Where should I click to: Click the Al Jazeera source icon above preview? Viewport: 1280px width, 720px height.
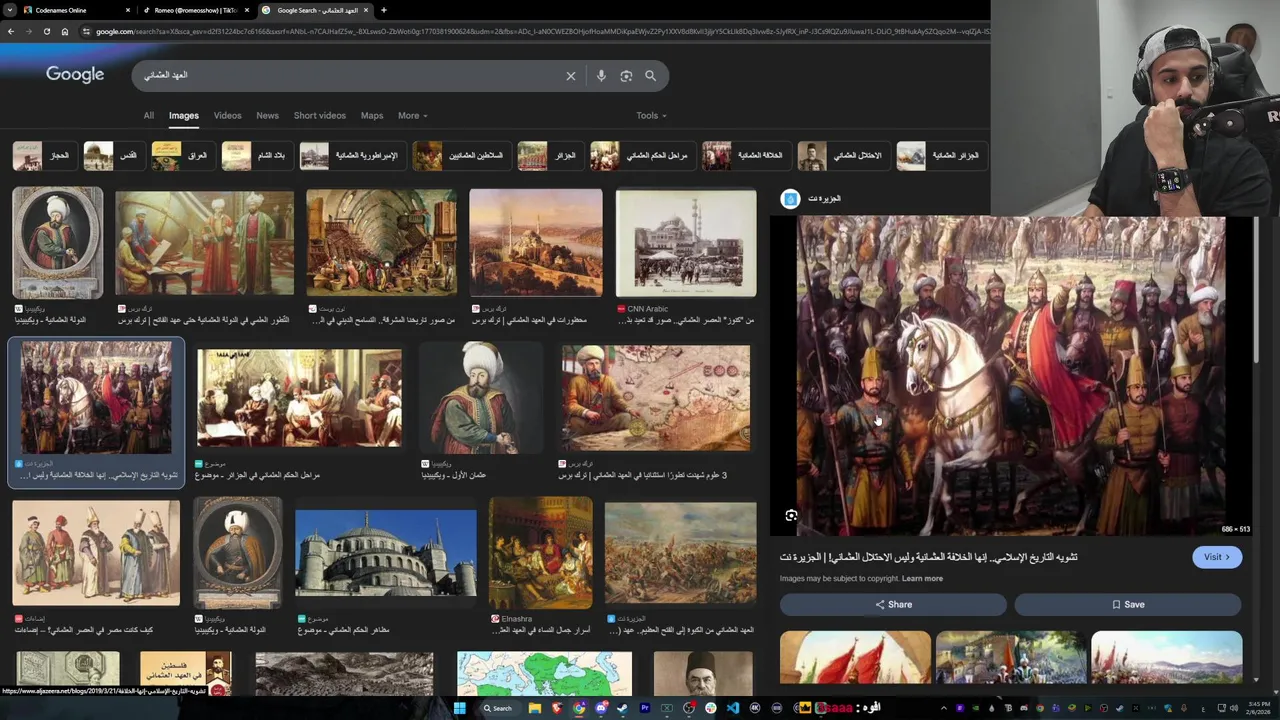pos(790,199)
